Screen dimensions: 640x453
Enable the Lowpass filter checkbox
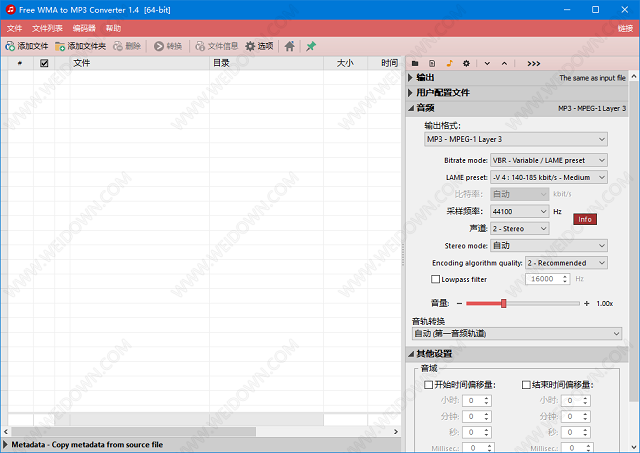pos(436,279)
